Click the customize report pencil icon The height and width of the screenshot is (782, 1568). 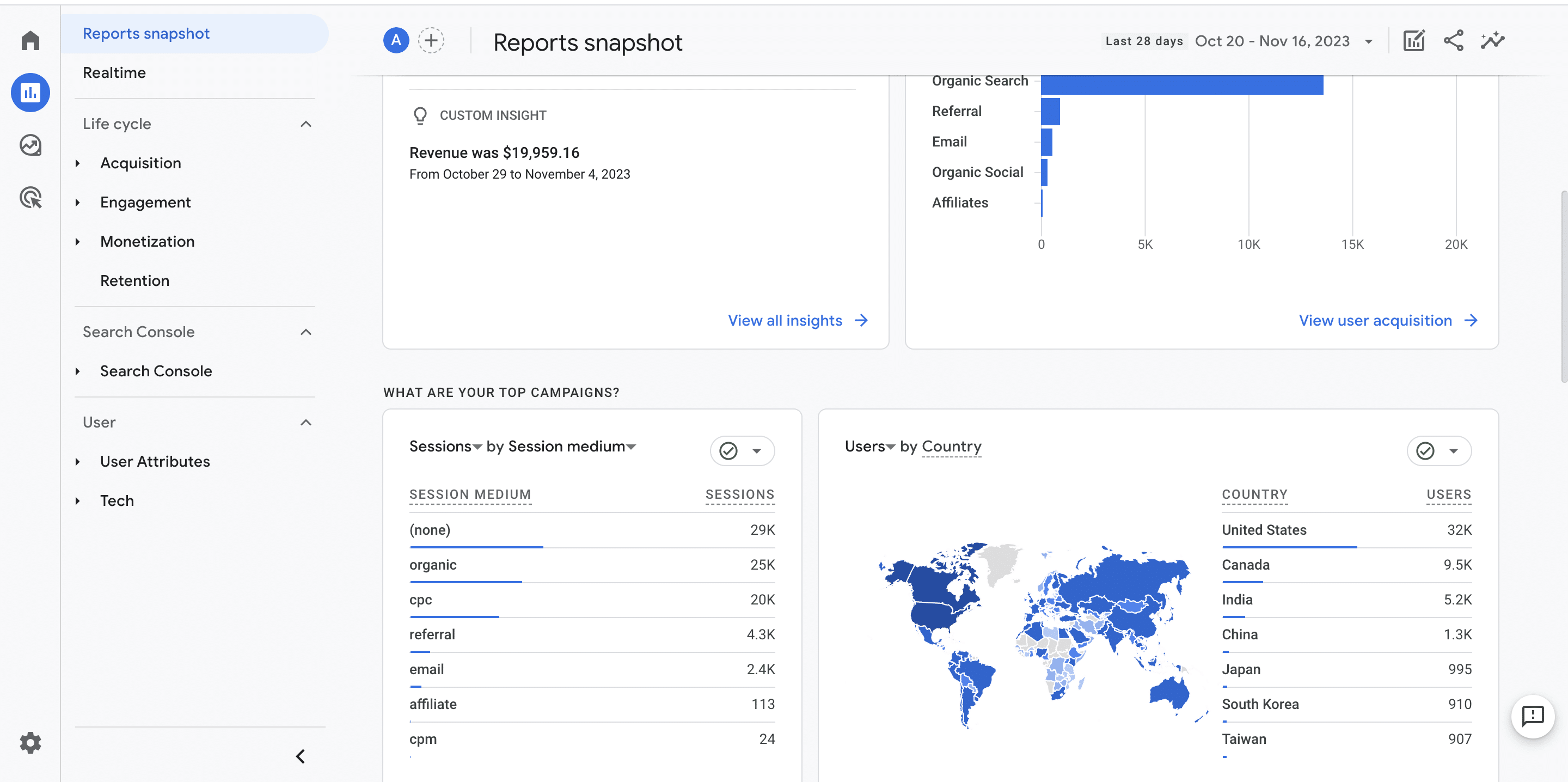(1413, 41)
